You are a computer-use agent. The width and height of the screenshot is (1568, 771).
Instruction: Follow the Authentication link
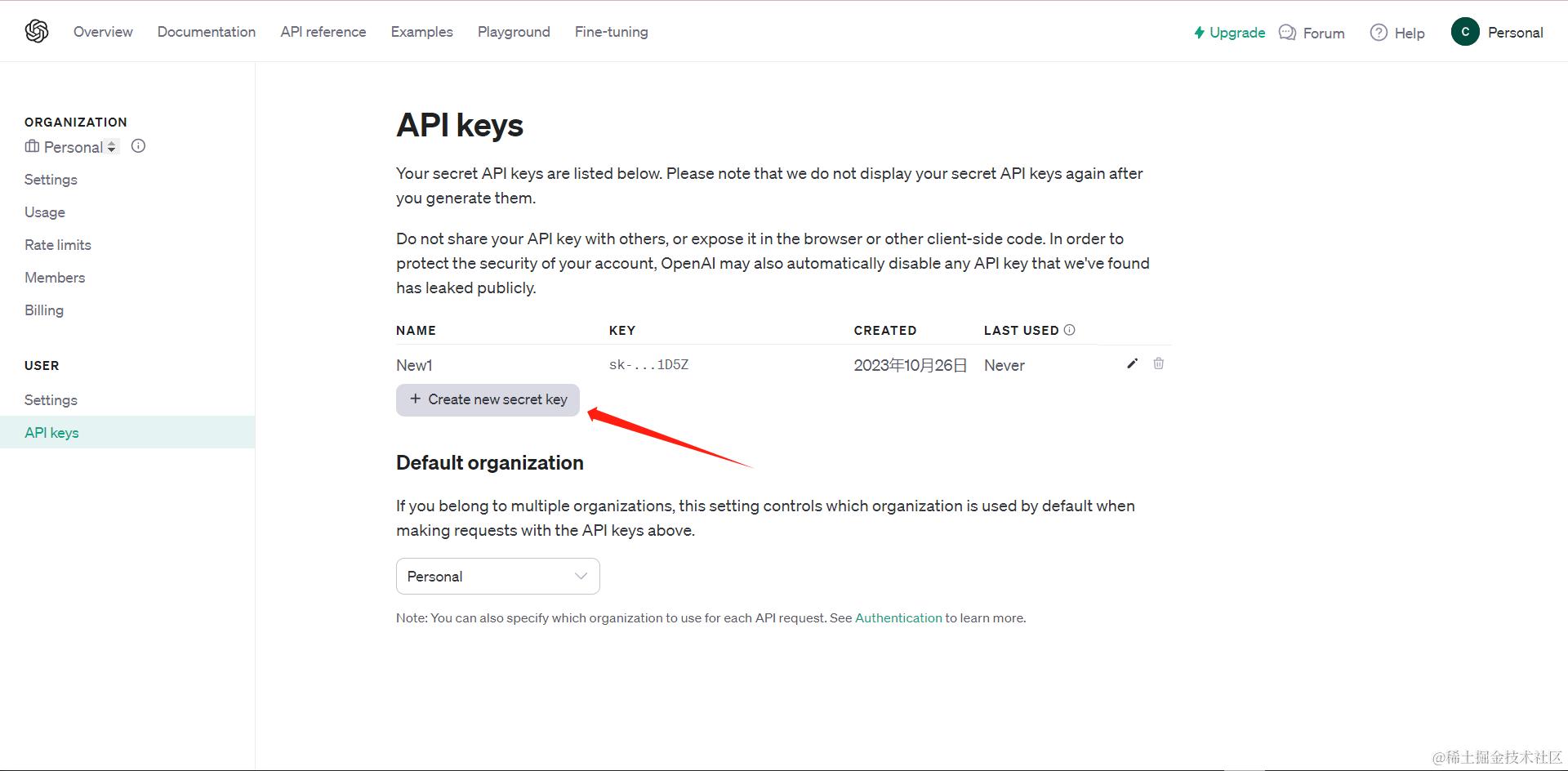pyautogui.click(x=898, y=618)
